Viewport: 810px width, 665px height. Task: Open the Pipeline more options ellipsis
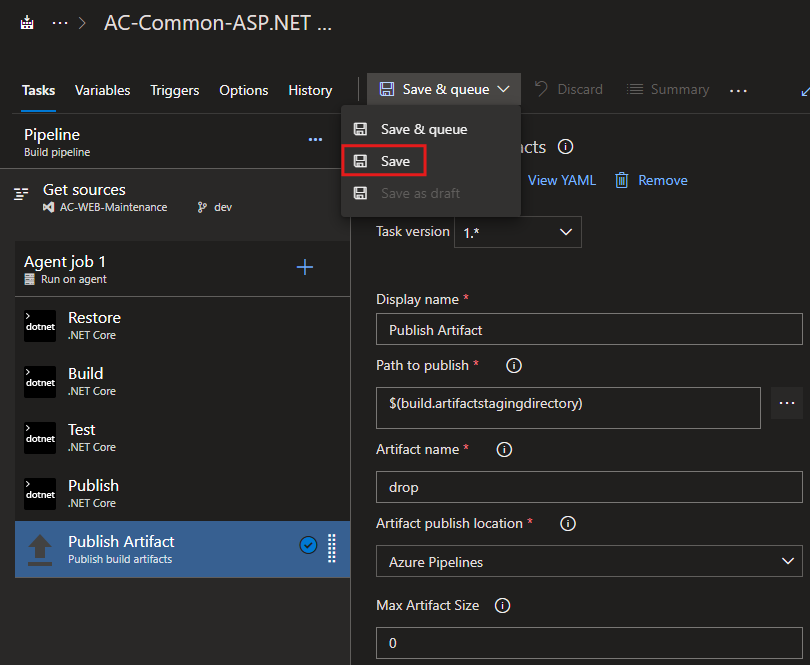tap(315, 140)
